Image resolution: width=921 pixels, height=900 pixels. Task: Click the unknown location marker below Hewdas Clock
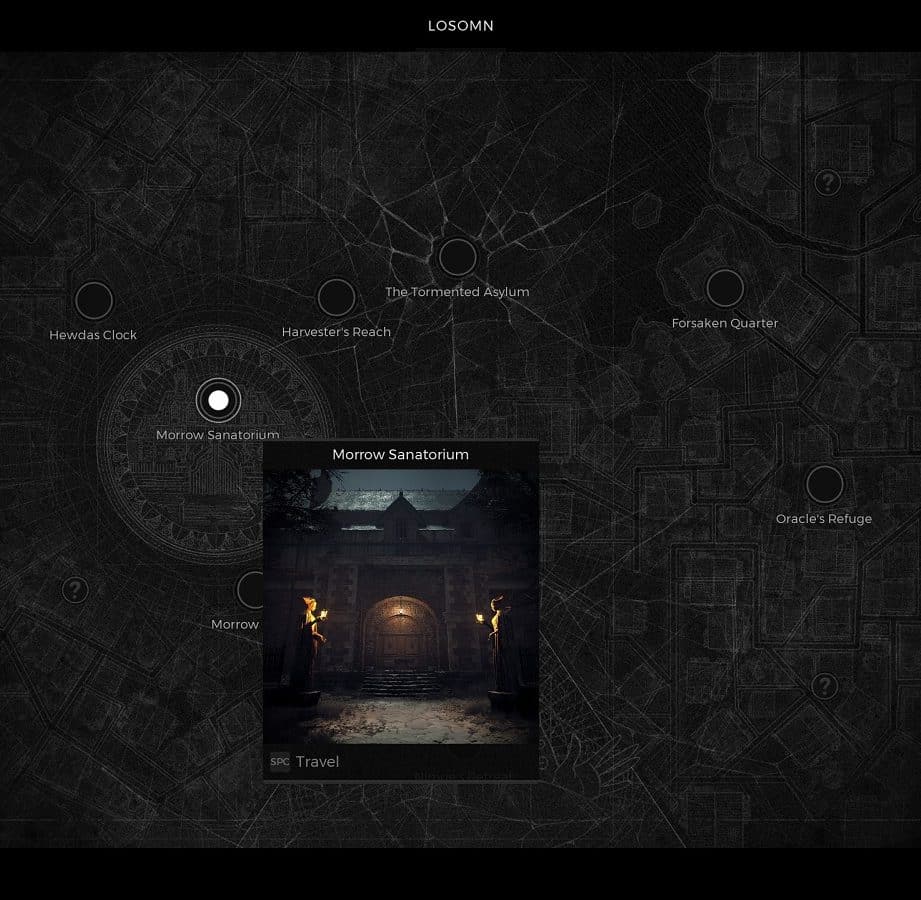coord(75,589)
